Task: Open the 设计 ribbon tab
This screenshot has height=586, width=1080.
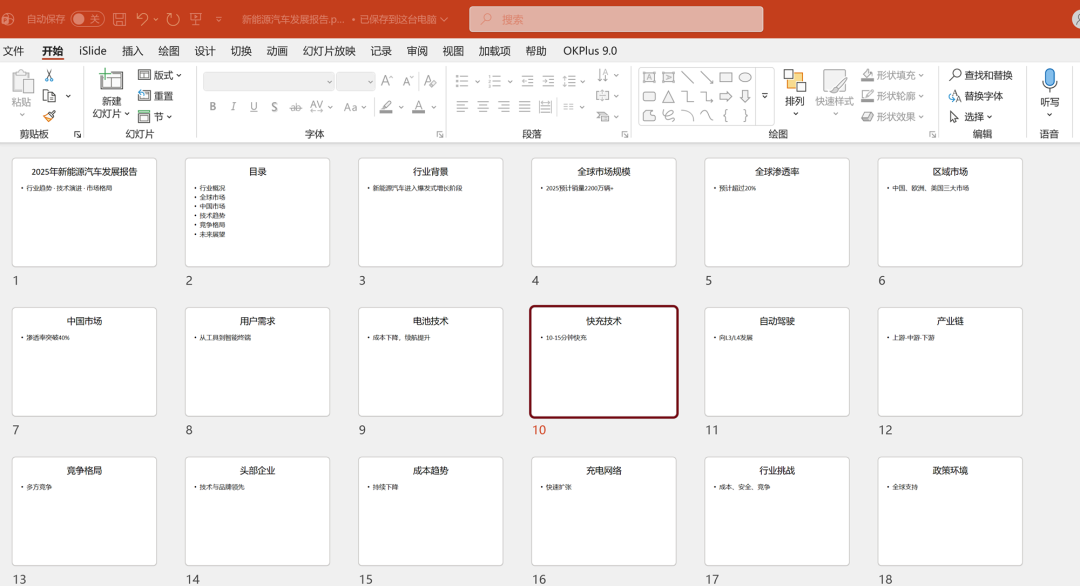Action: click(205, 51)
